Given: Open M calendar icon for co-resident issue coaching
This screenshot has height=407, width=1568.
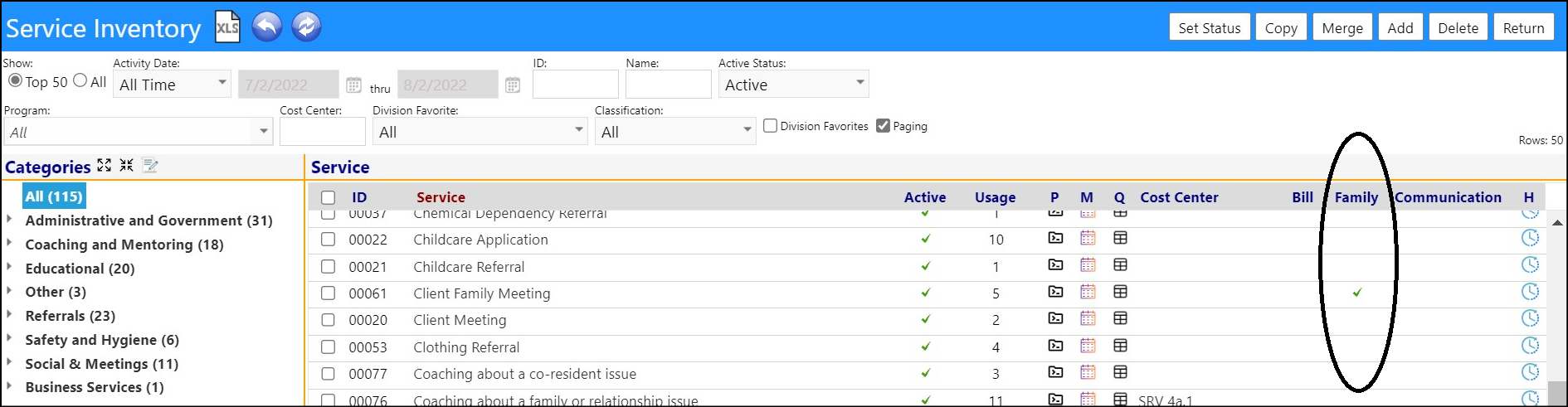Looking at the screenshot, I should (1088, 372).
